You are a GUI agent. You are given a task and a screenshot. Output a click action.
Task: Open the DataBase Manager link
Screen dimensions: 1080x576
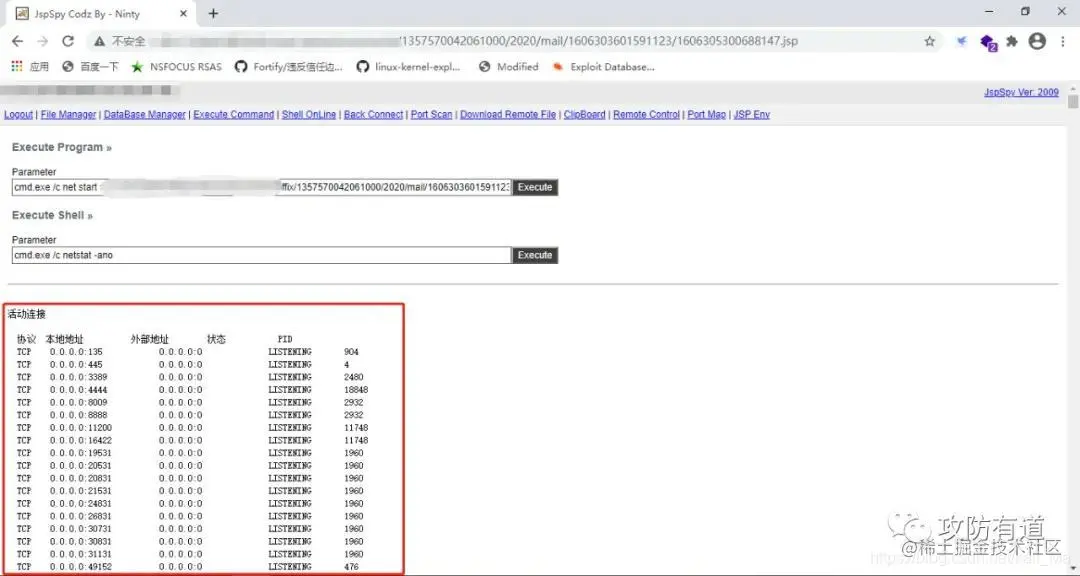(x=145, y=114)
